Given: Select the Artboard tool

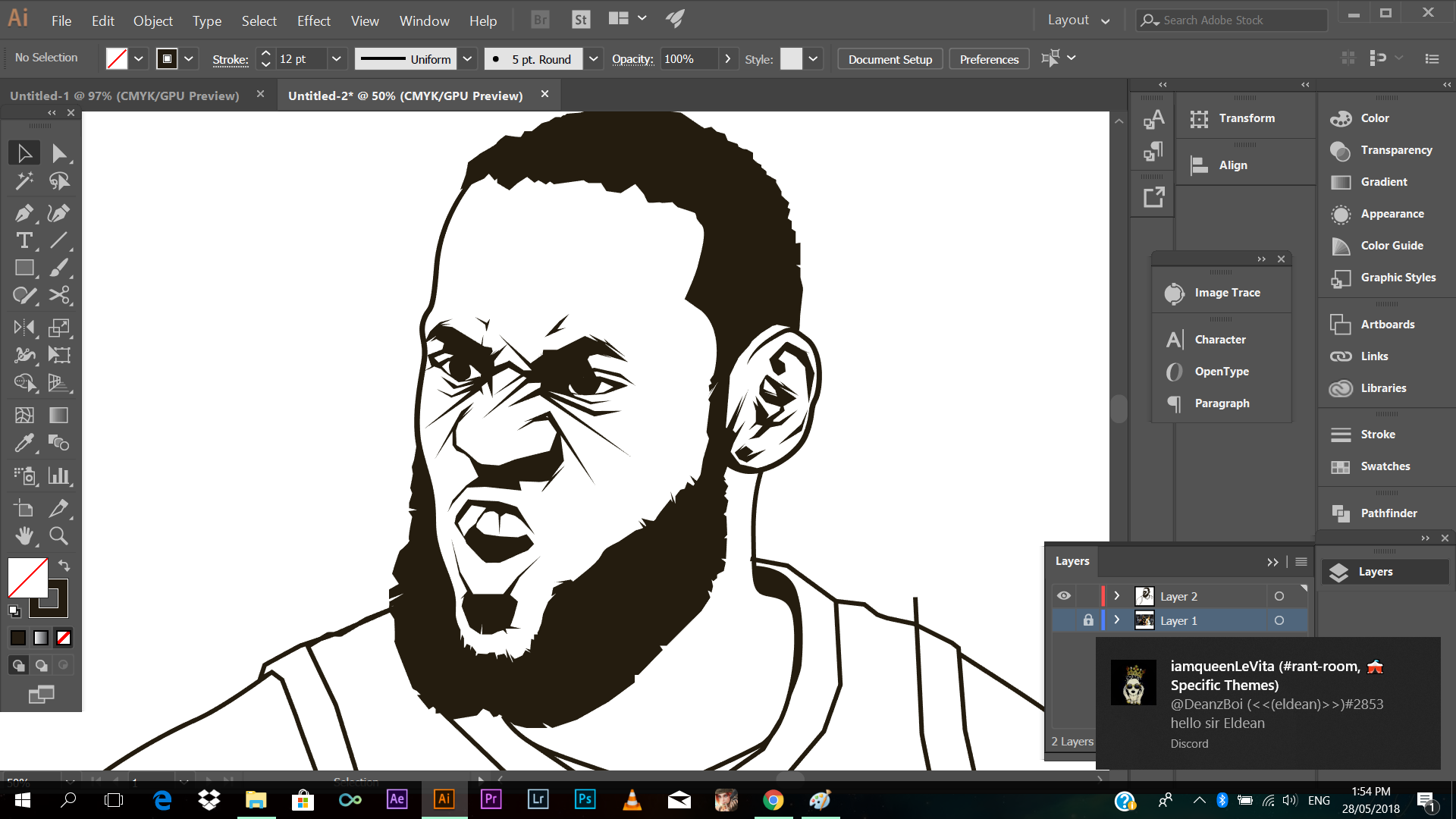Looking at the screenshot, I should 24,509.
